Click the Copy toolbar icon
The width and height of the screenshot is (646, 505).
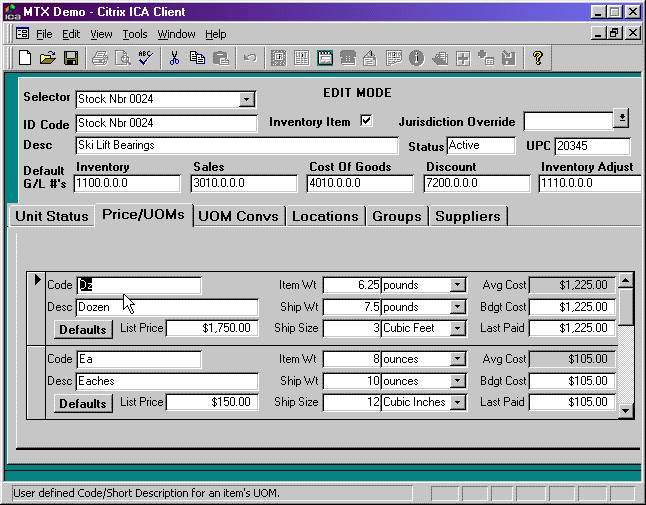pos(197,58)
